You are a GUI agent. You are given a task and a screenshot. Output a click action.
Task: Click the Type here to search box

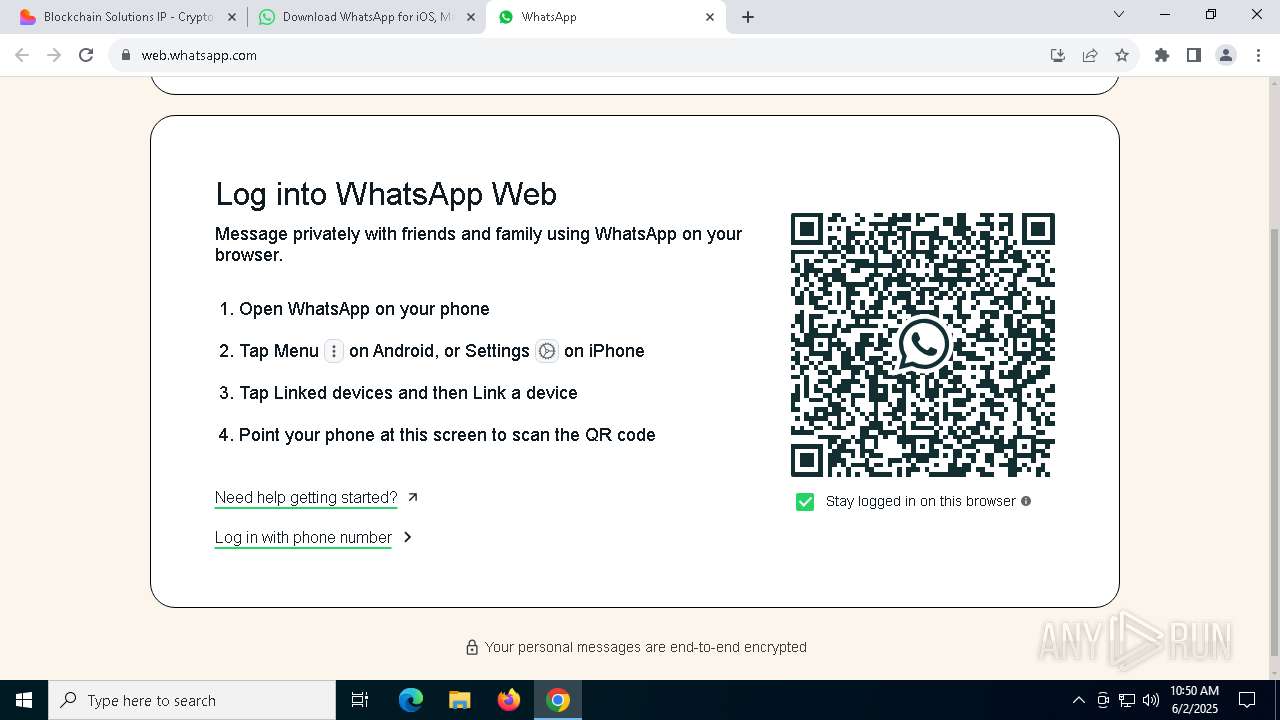192,700
